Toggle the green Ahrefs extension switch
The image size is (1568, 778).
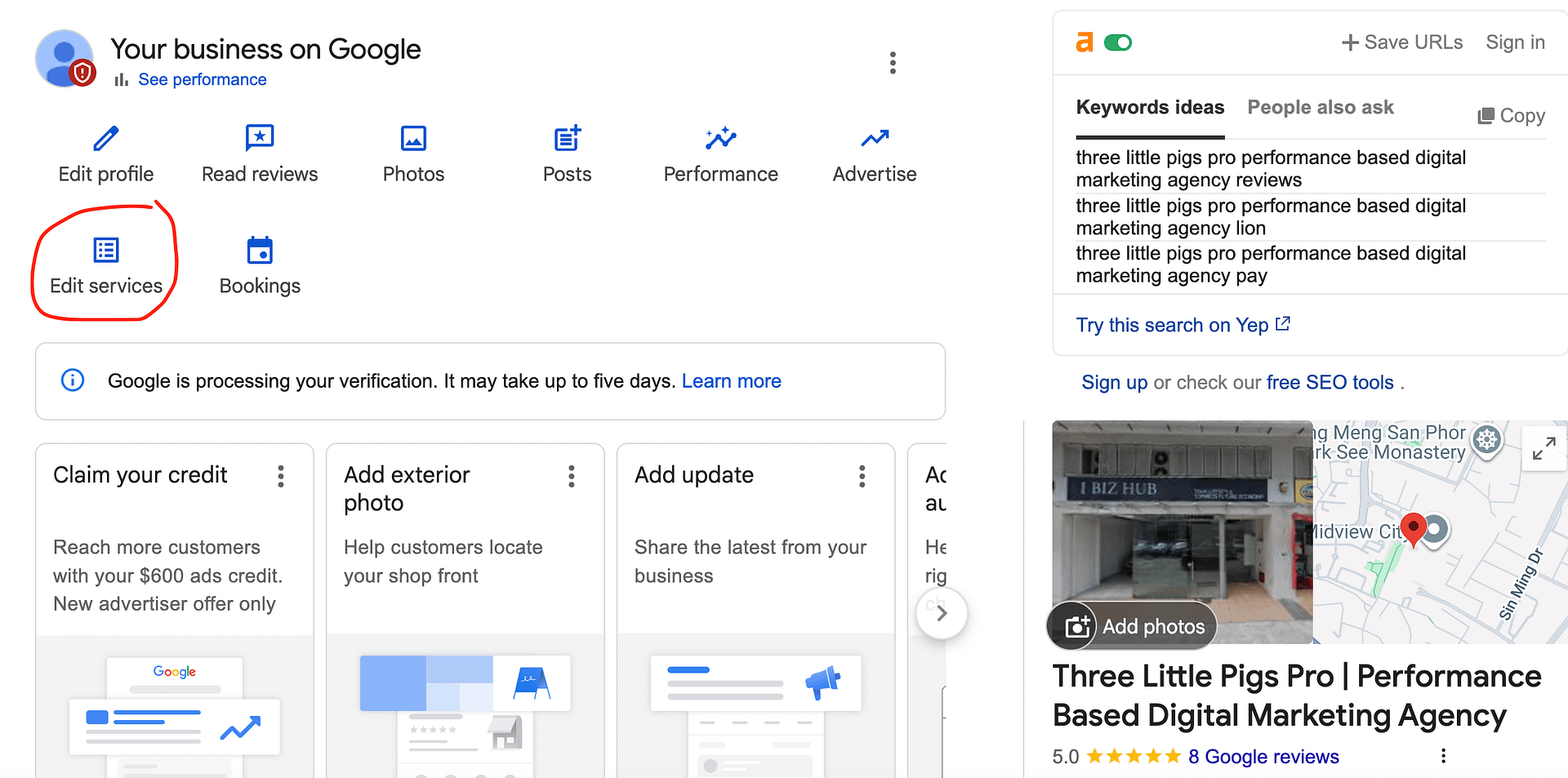pos(1118,42)
